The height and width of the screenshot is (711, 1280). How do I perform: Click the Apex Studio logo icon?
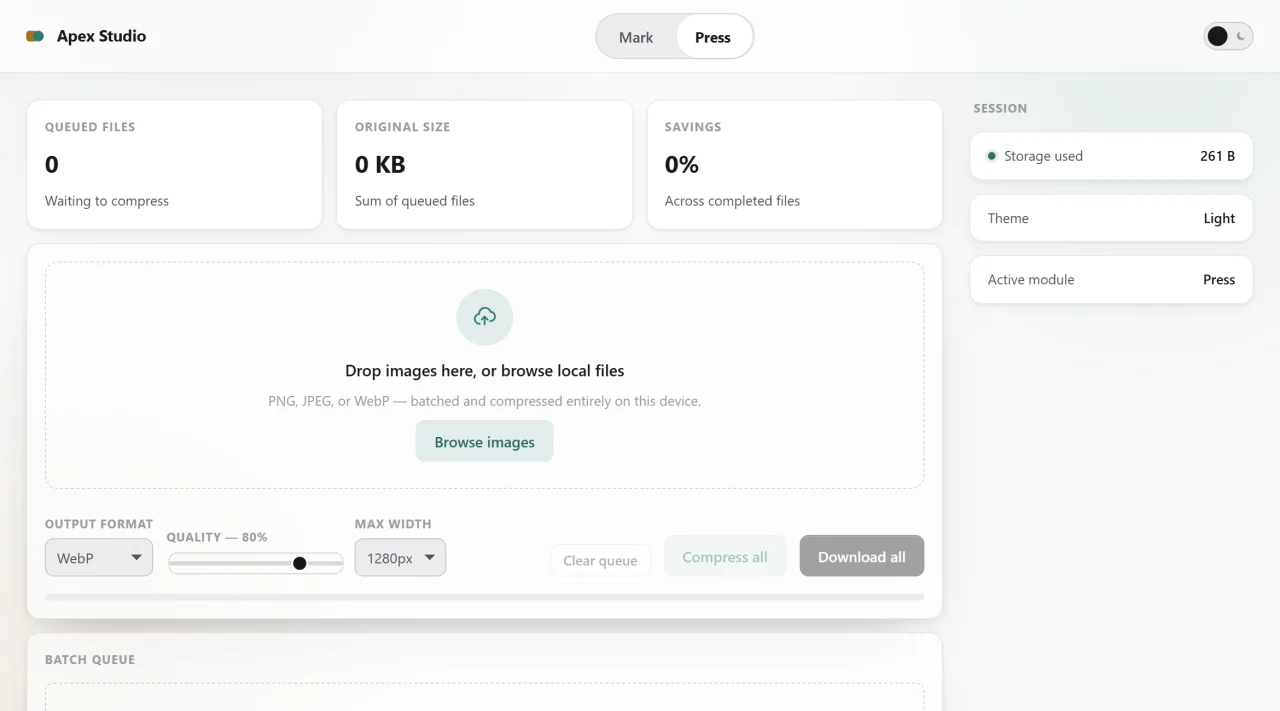[x=35, y=36]
